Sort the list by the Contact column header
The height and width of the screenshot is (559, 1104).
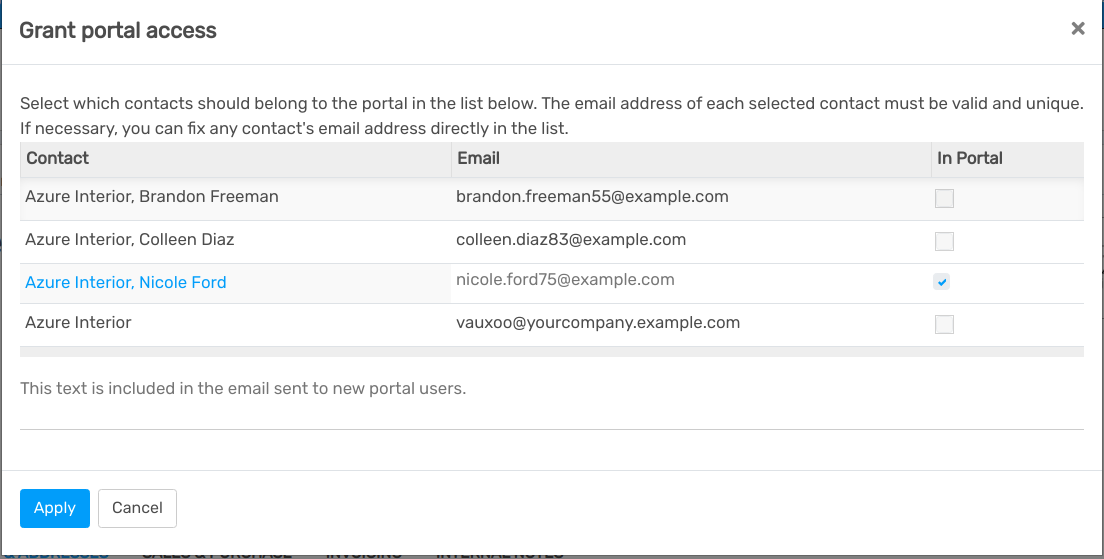[x=236, y=158]
